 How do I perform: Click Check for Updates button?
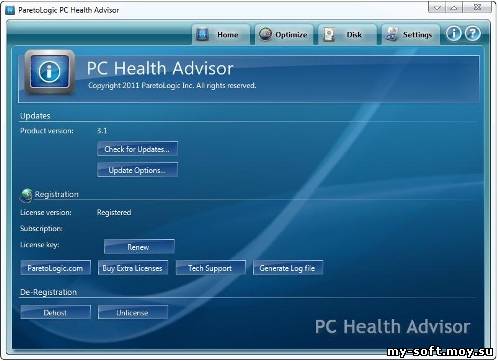pyautogui.click(x=137, y=149)
